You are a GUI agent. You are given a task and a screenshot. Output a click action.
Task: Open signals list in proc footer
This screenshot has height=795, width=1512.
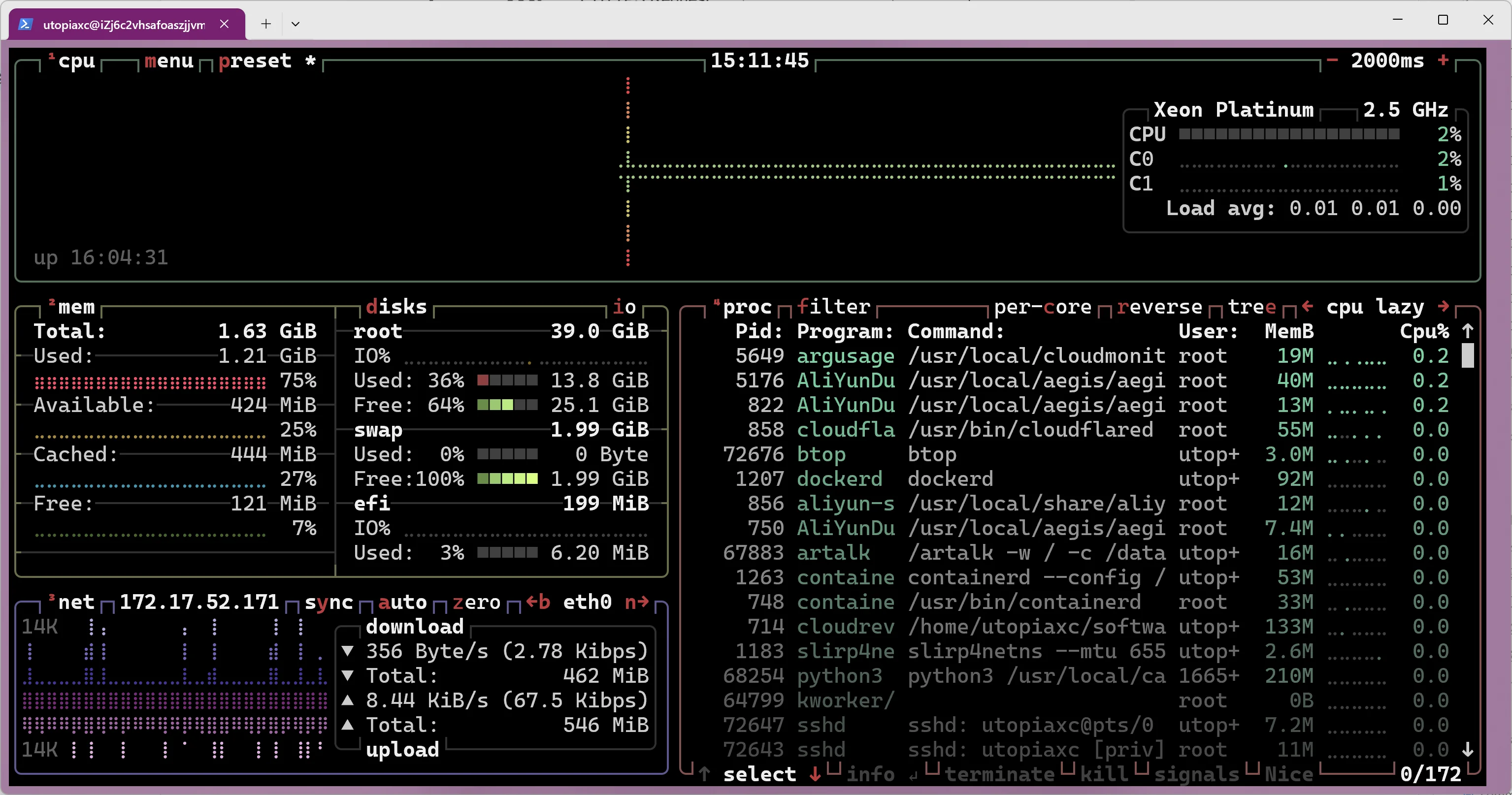coord(1196,774)
